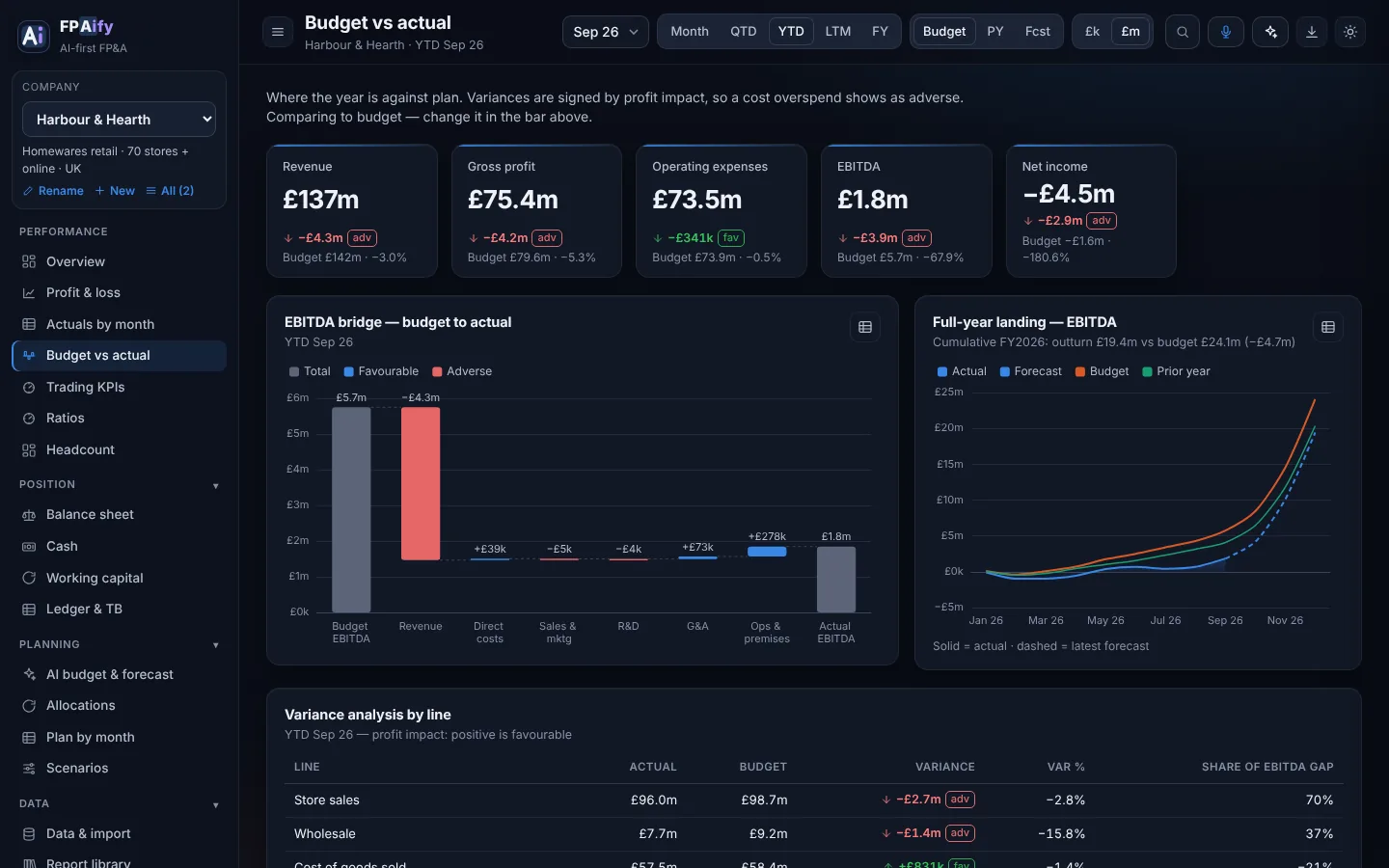Click the All (2) companies link
Screen dimensions: 1389x868
[x=170, y=191]
